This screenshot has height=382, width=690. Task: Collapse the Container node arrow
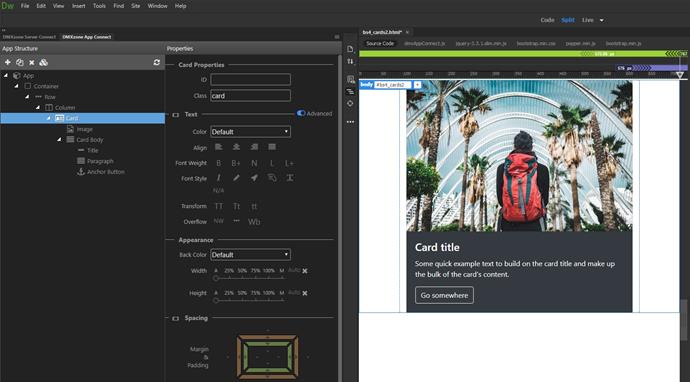pyautogui.click(x=17, y=86)
